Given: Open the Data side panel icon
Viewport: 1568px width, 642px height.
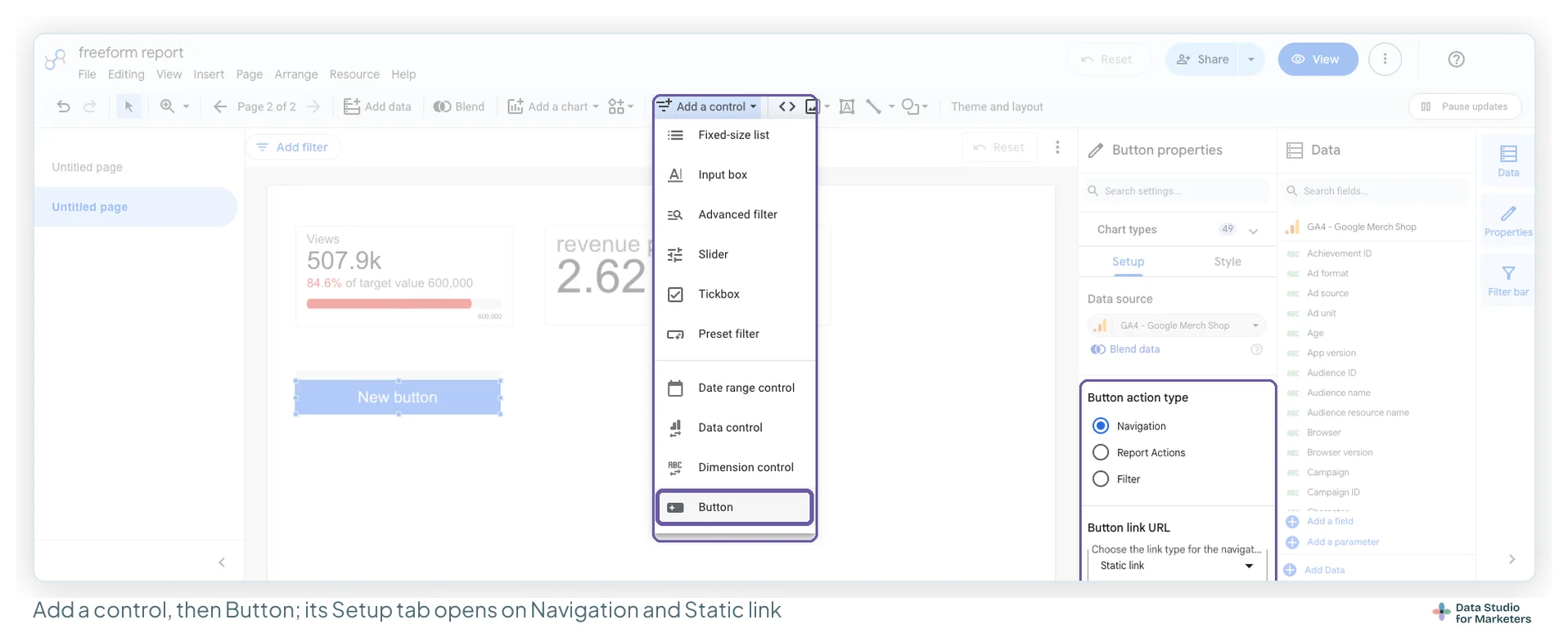Looking at the screenshot, I should coord(1508,160).
